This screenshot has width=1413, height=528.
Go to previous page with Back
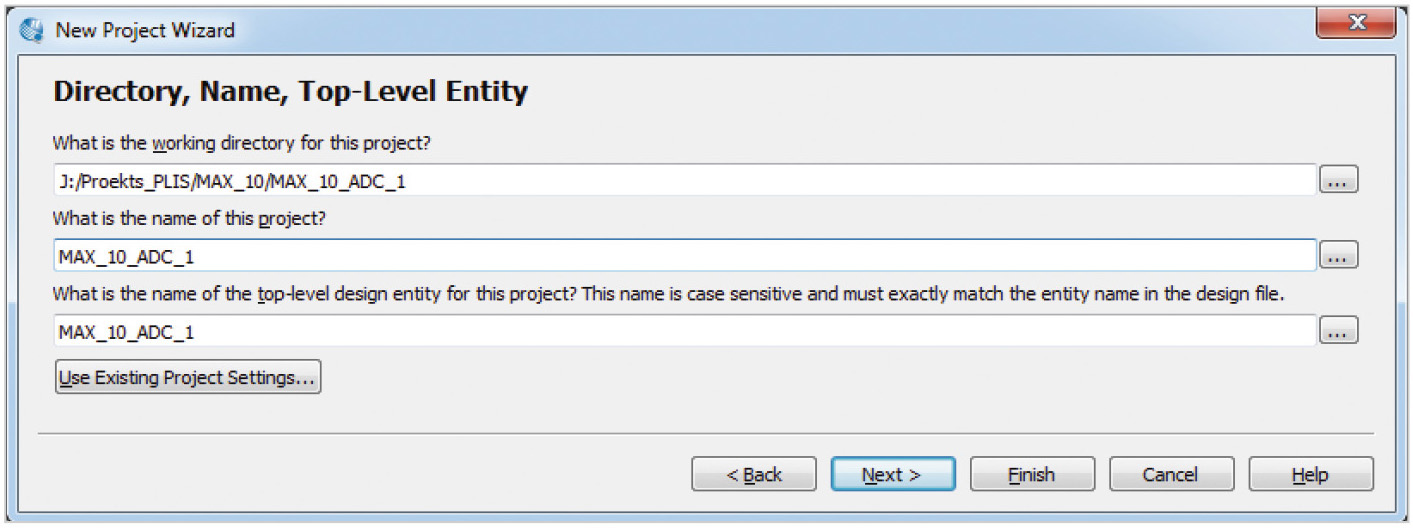[754, 475]
